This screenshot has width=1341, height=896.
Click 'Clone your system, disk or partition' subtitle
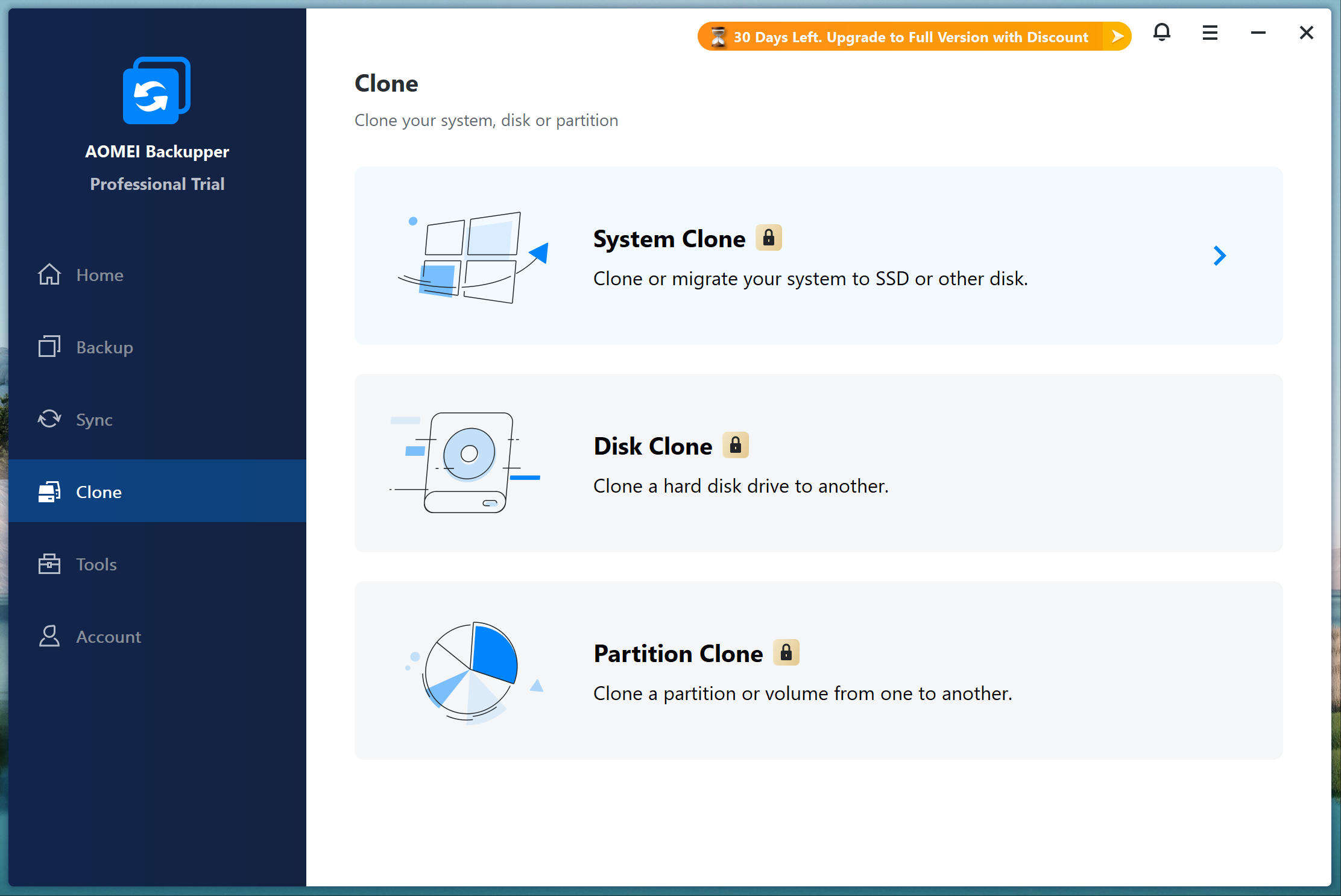click(x=486, y=121)
